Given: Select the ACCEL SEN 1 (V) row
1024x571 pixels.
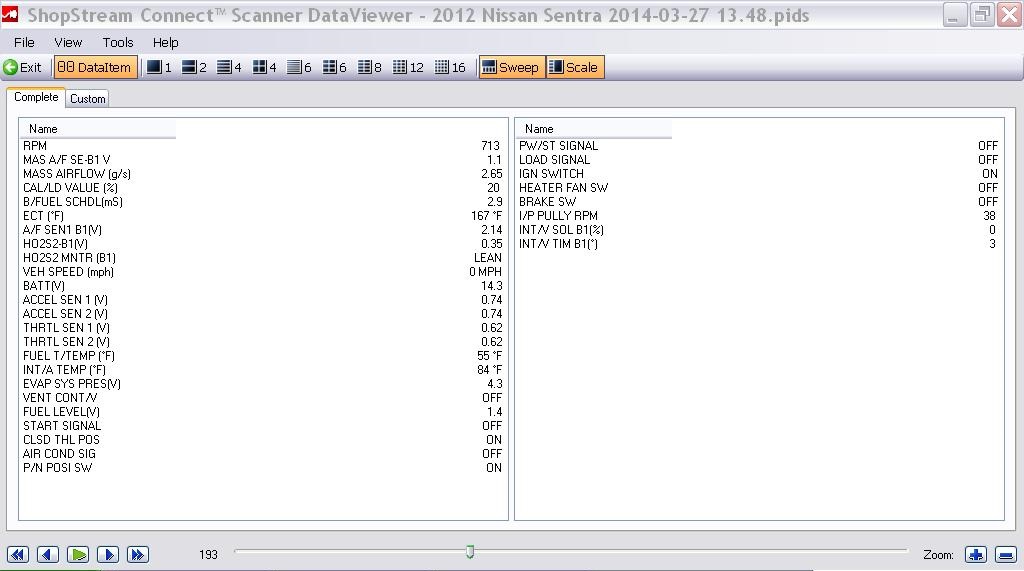Looking at the screenshot, I should (263, 300).
